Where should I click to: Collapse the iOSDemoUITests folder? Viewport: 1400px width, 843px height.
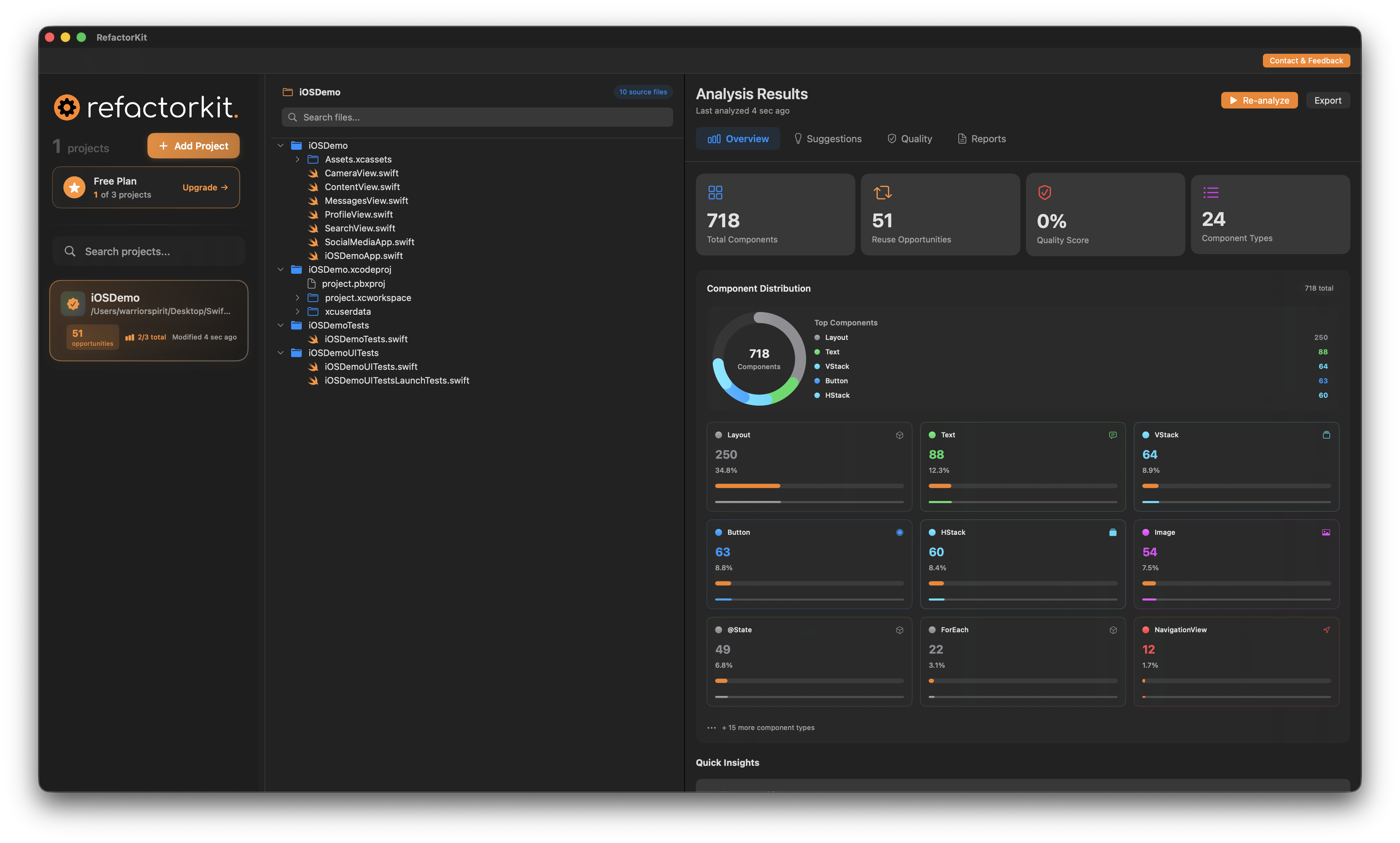pos(280,353)
